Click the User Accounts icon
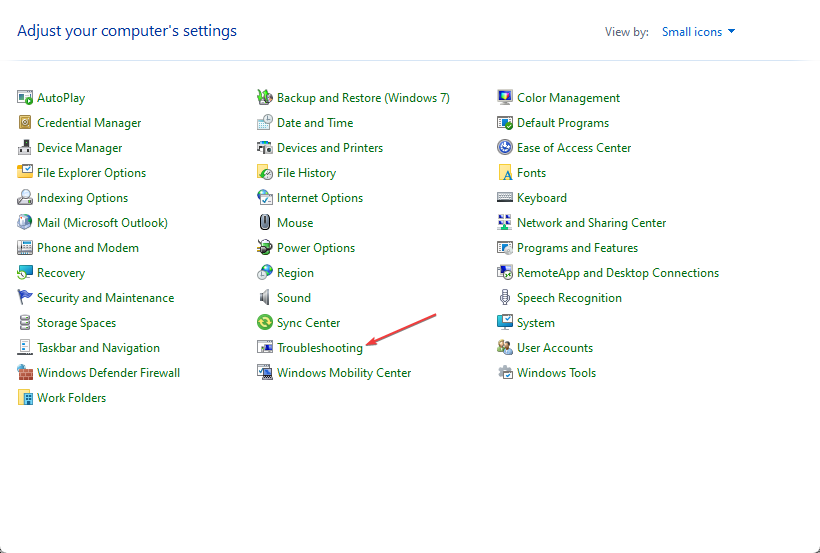Viewport: 820px width, 553px height. (x=505, y=347)
